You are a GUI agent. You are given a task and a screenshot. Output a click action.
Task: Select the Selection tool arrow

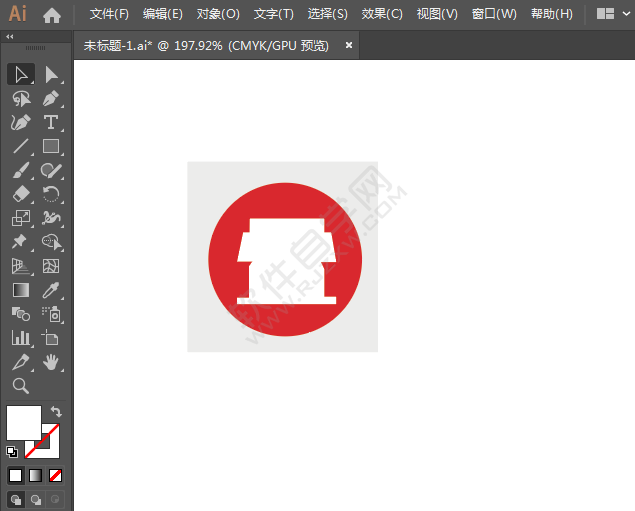point(21,74)
